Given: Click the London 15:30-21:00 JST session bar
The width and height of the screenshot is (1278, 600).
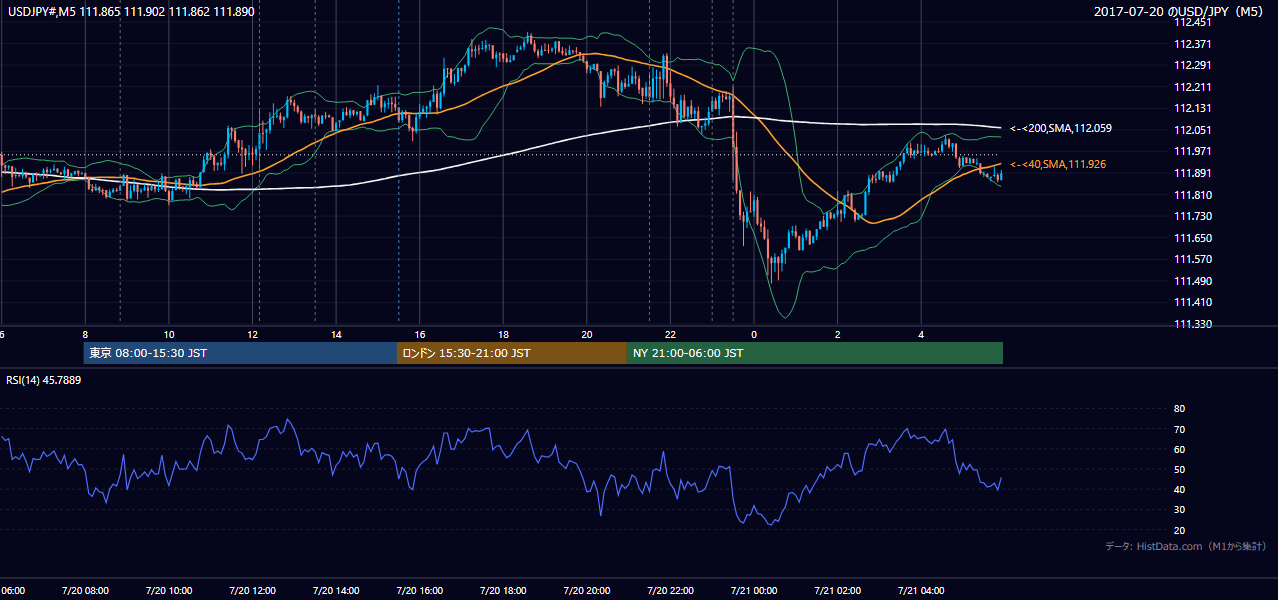Looking at the screenshot, I should 512,353.
